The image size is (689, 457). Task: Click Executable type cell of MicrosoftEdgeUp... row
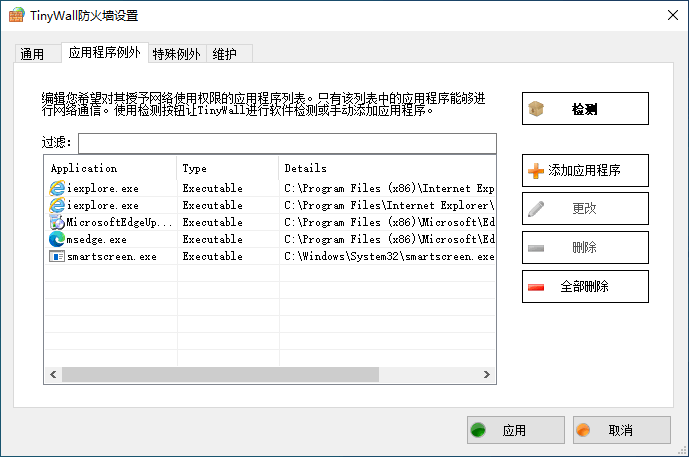pyautogui.click(x=213, y=222)
